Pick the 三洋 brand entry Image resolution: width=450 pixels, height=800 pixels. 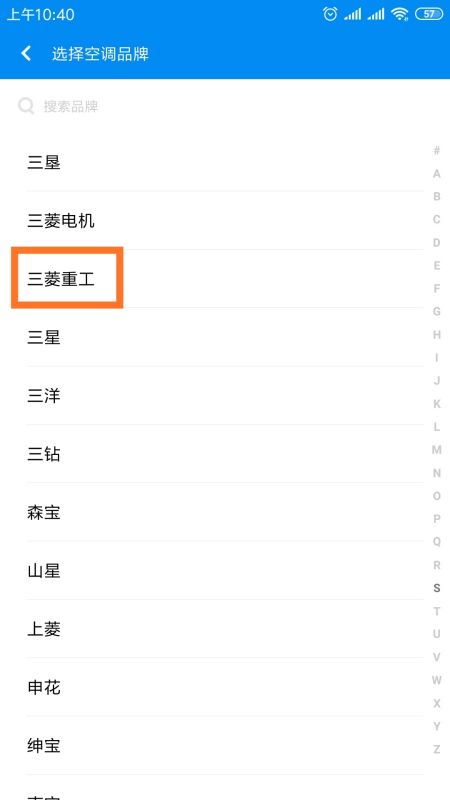coord(225,395)
